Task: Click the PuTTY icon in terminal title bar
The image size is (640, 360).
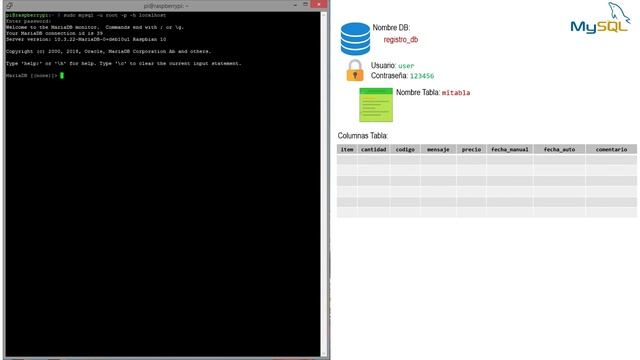Action: pyautogui.click(x=9, y=5)
